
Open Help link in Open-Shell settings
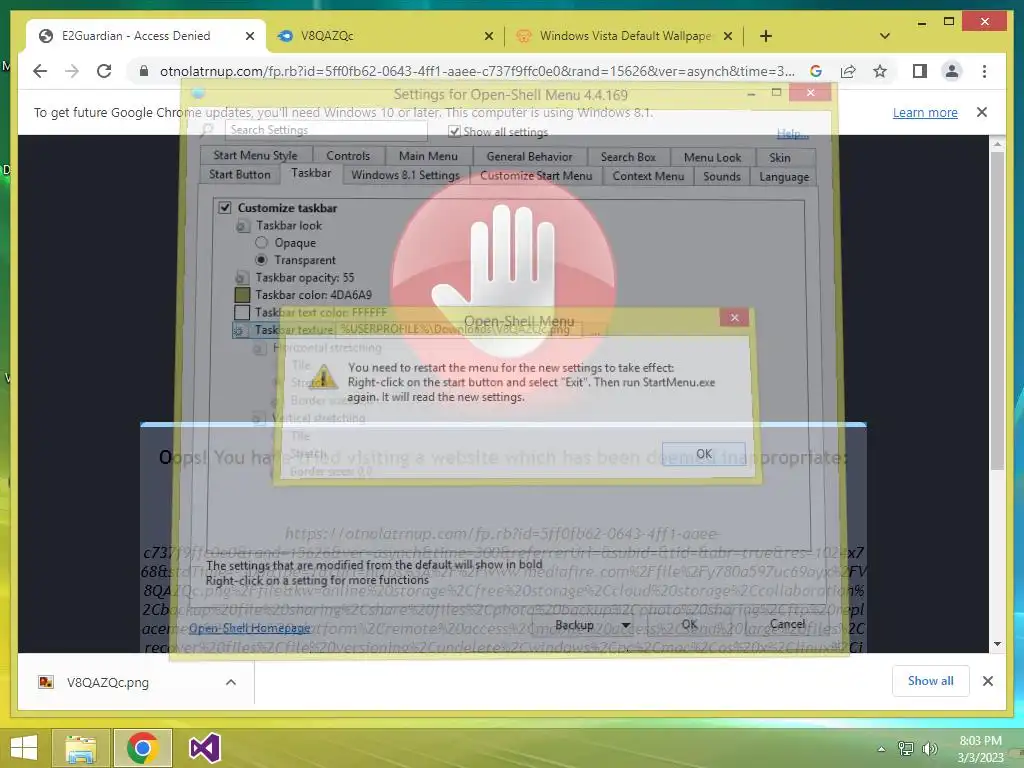[792, 134]
